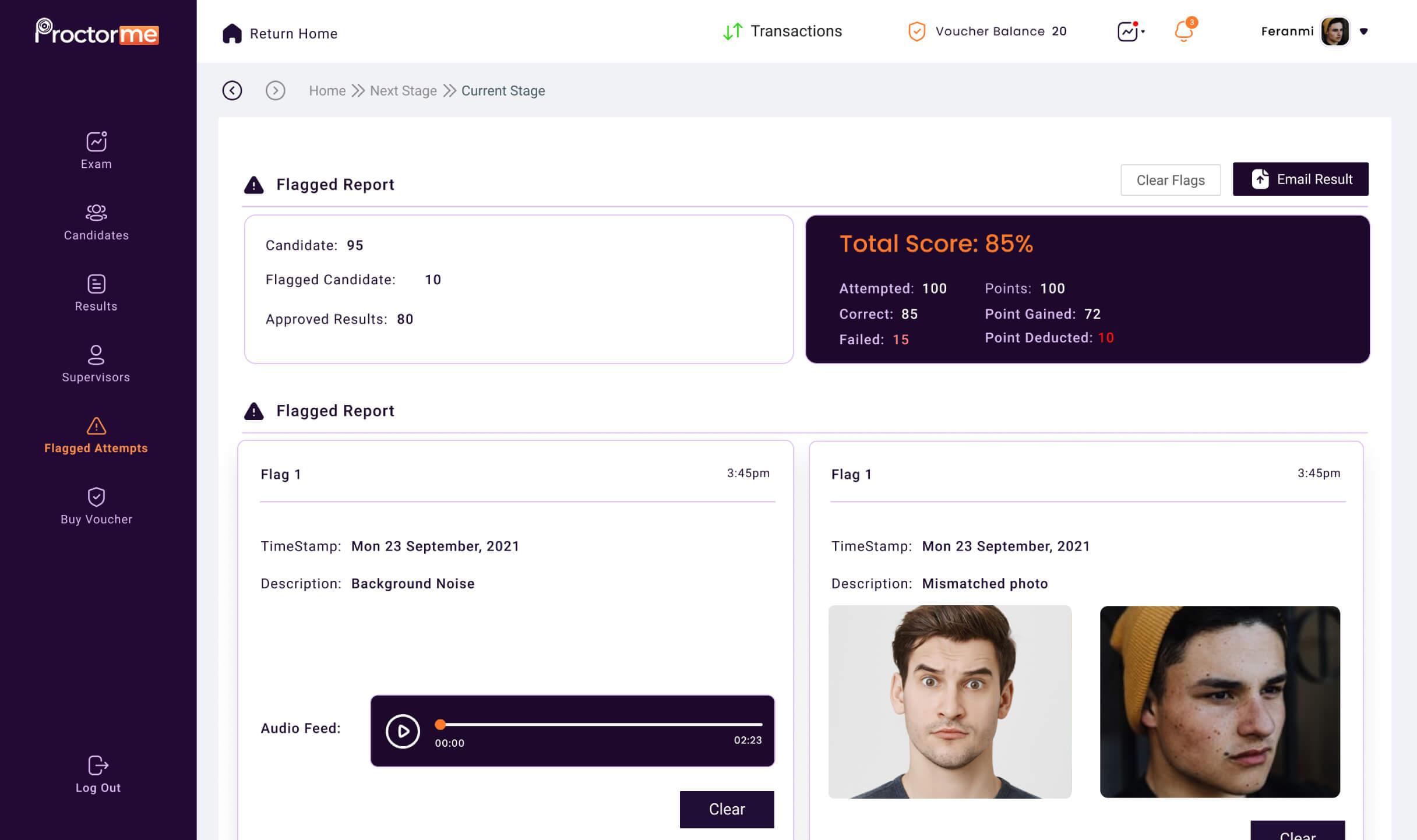Expand the small arrow beside analytics icon

(x=1143, y=31)
